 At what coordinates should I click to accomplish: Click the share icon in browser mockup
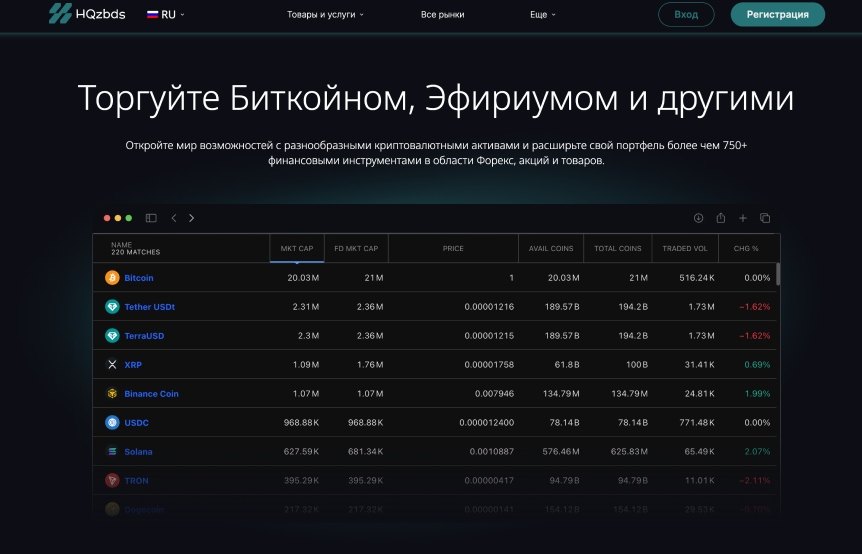(x=721, y=218)
